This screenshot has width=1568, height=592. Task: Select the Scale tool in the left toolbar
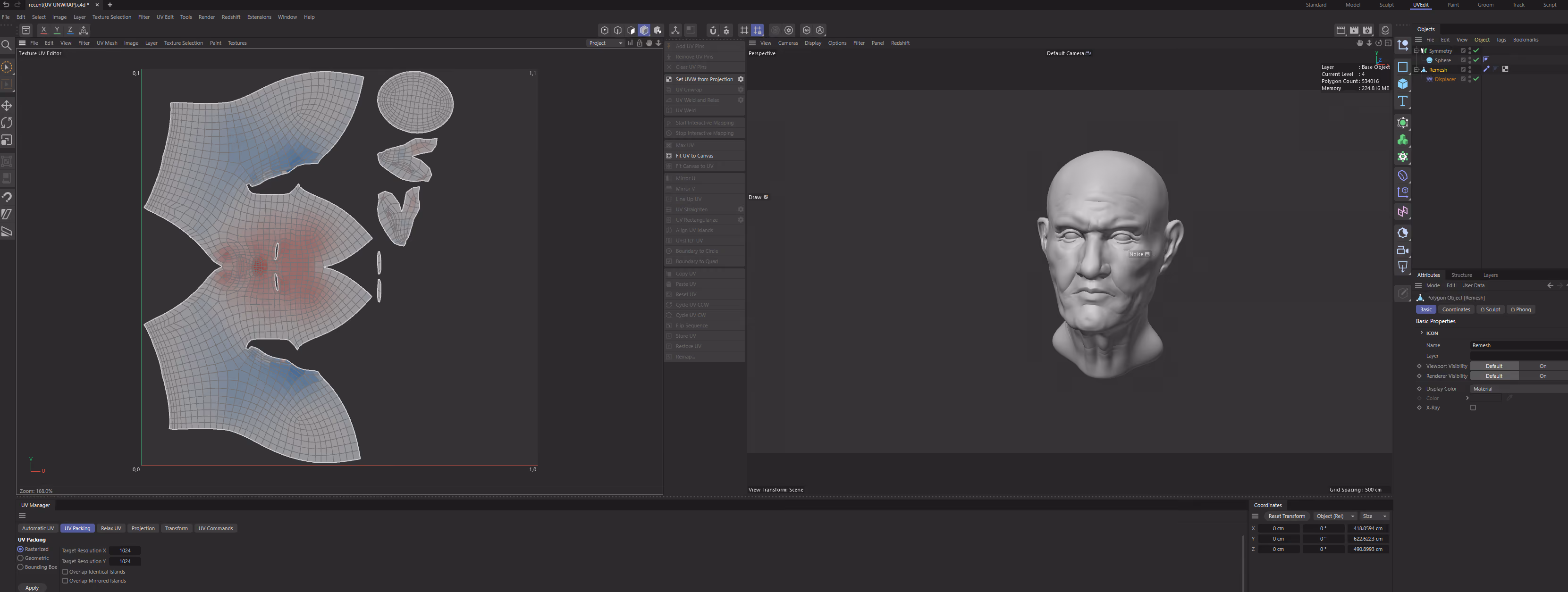(x=7, y=140)
